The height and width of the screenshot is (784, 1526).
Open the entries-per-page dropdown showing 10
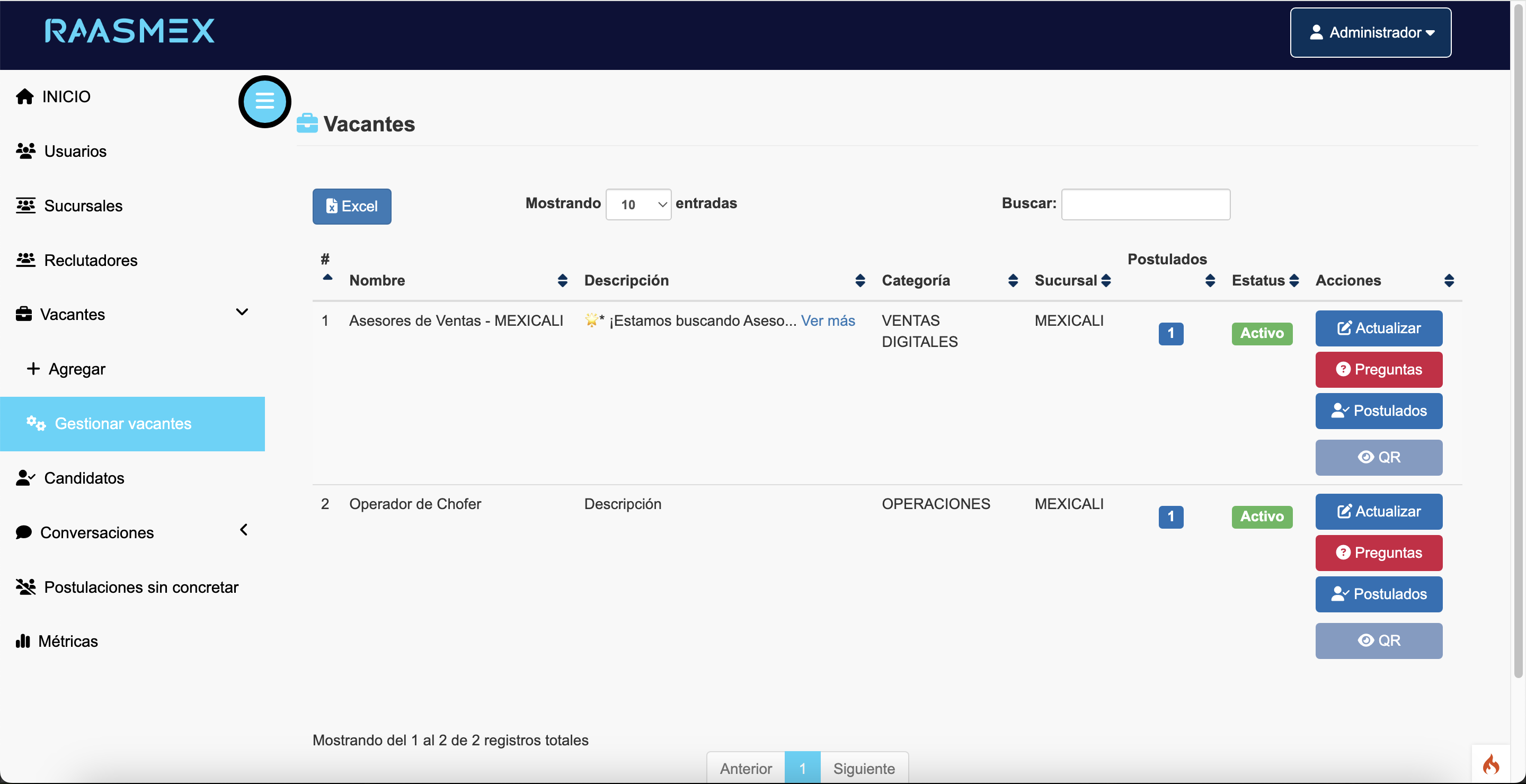(638, 204)
